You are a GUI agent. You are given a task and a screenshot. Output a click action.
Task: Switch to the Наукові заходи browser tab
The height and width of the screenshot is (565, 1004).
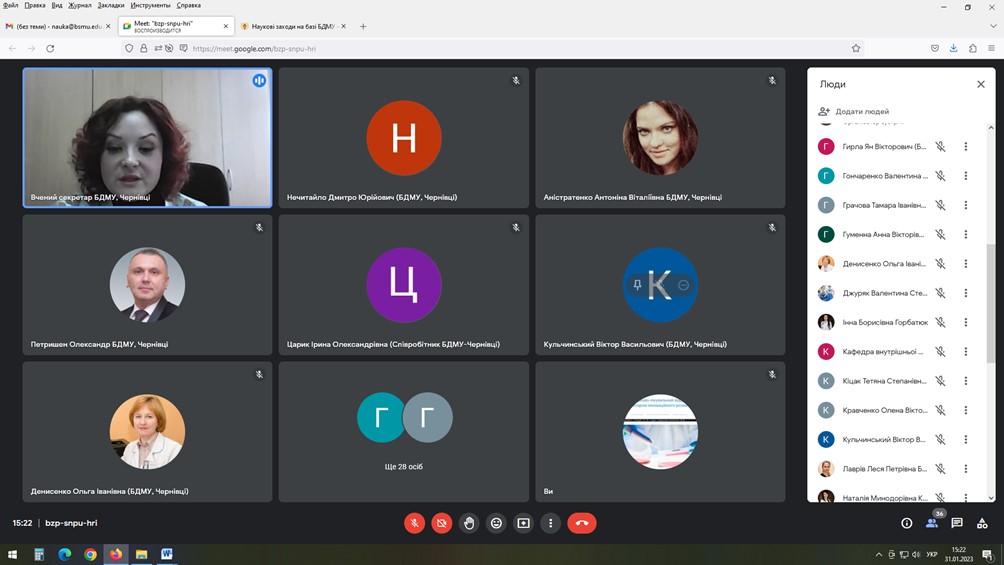pos(288,26)
